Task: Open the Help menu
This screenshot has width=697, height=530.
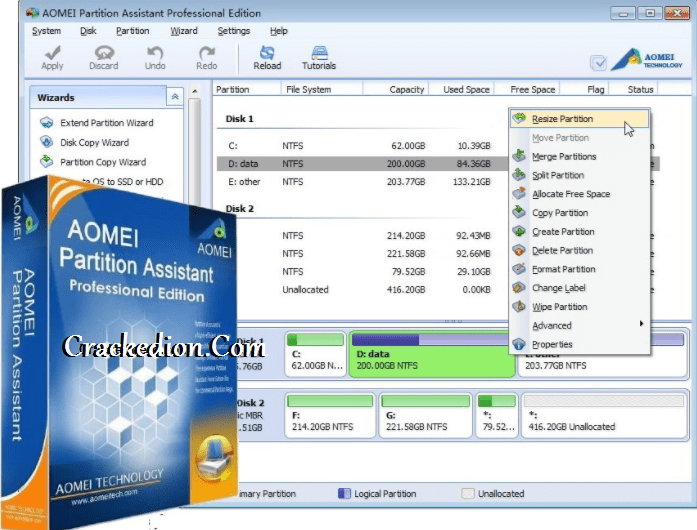Action: (279, 31)
